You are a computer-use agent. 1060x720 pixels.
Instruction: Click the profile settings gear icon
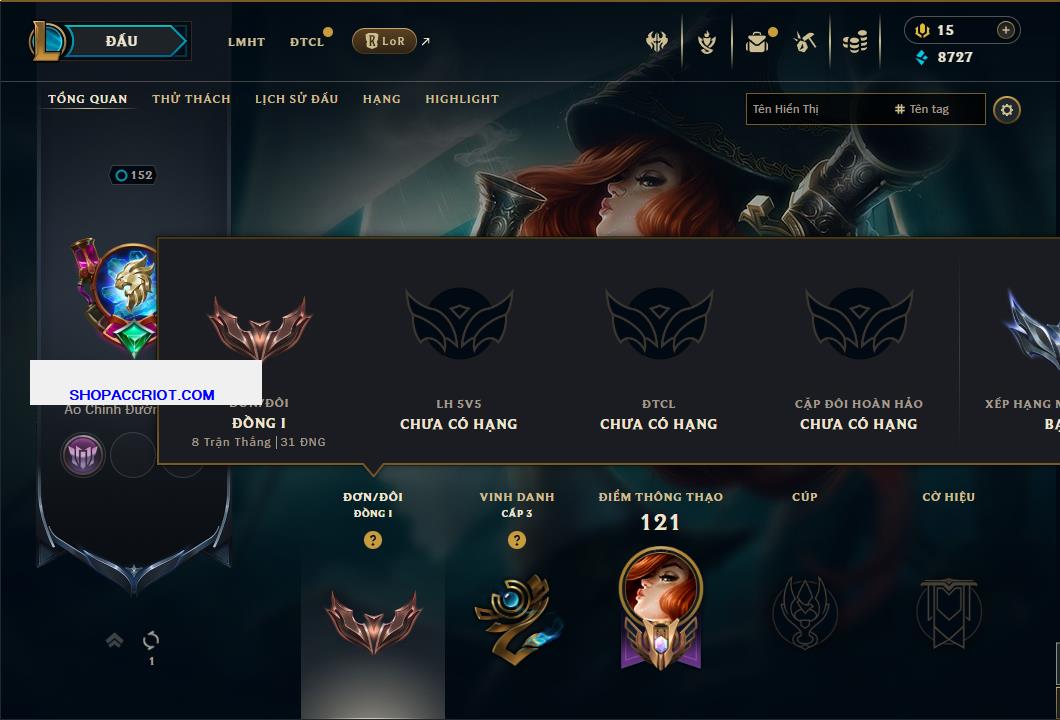pyautogui.click(x=1007, y=110)
